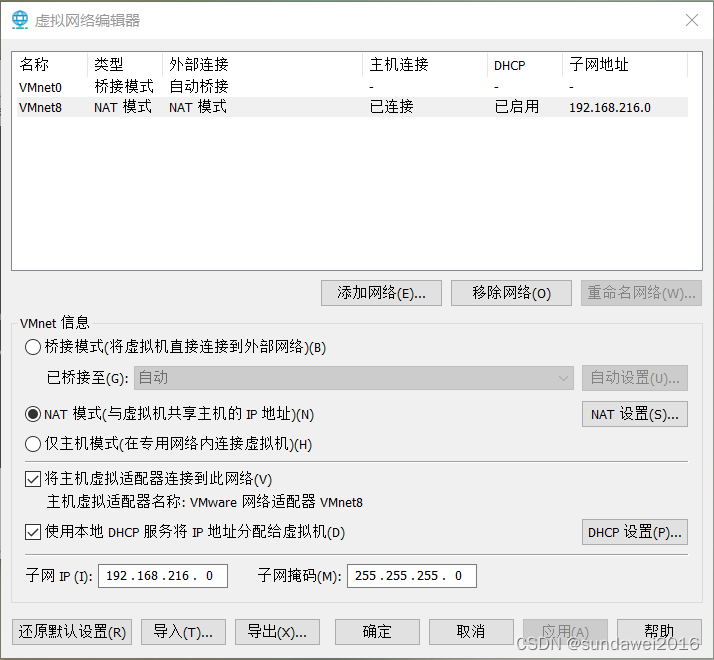
Task: Toggle 使用本地 DHCP 服务 checkbox
Action: (x=33, y=532)
